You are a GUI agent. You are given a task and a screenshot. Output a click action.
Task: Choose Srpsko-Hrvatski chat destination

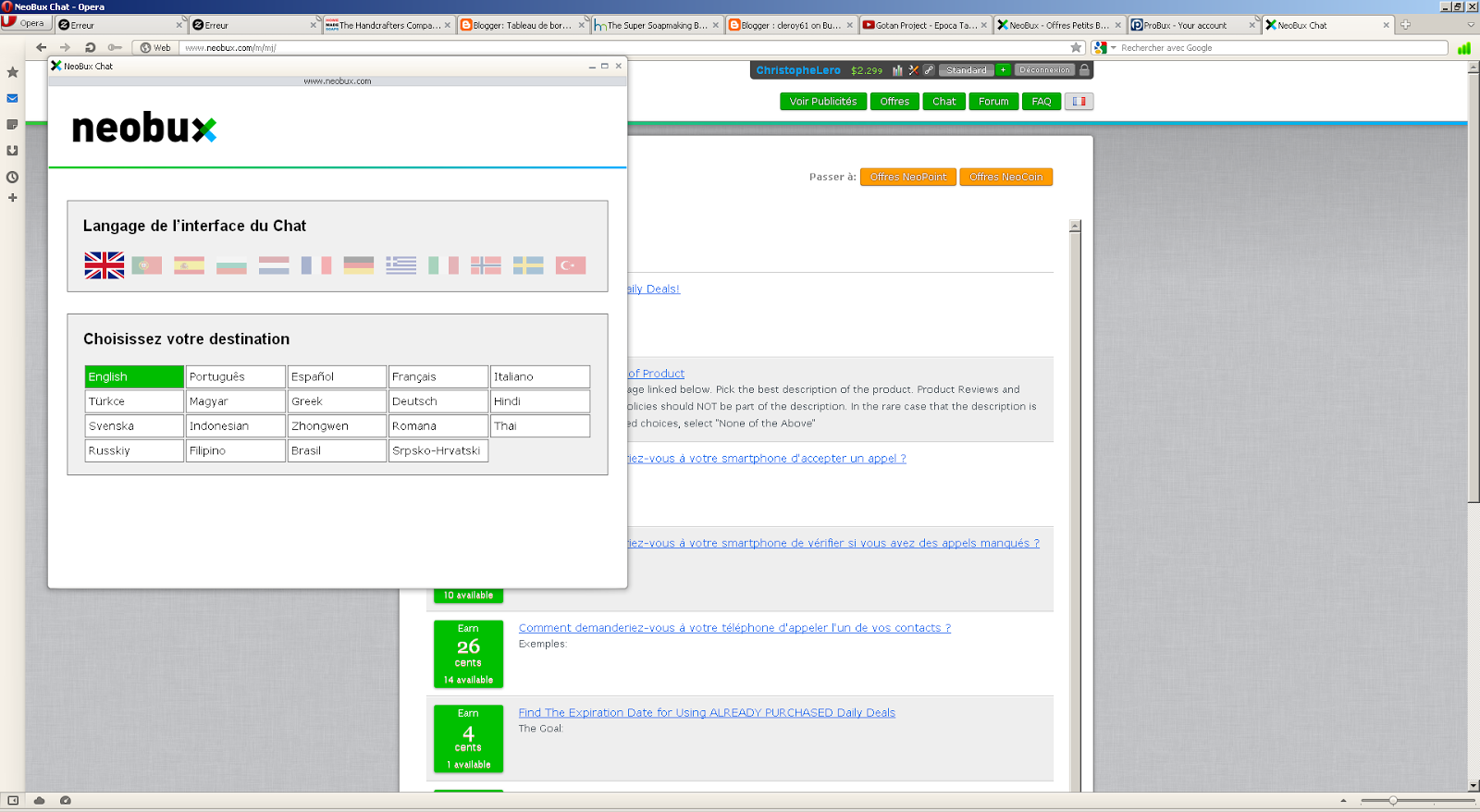(x=438, y=450)
